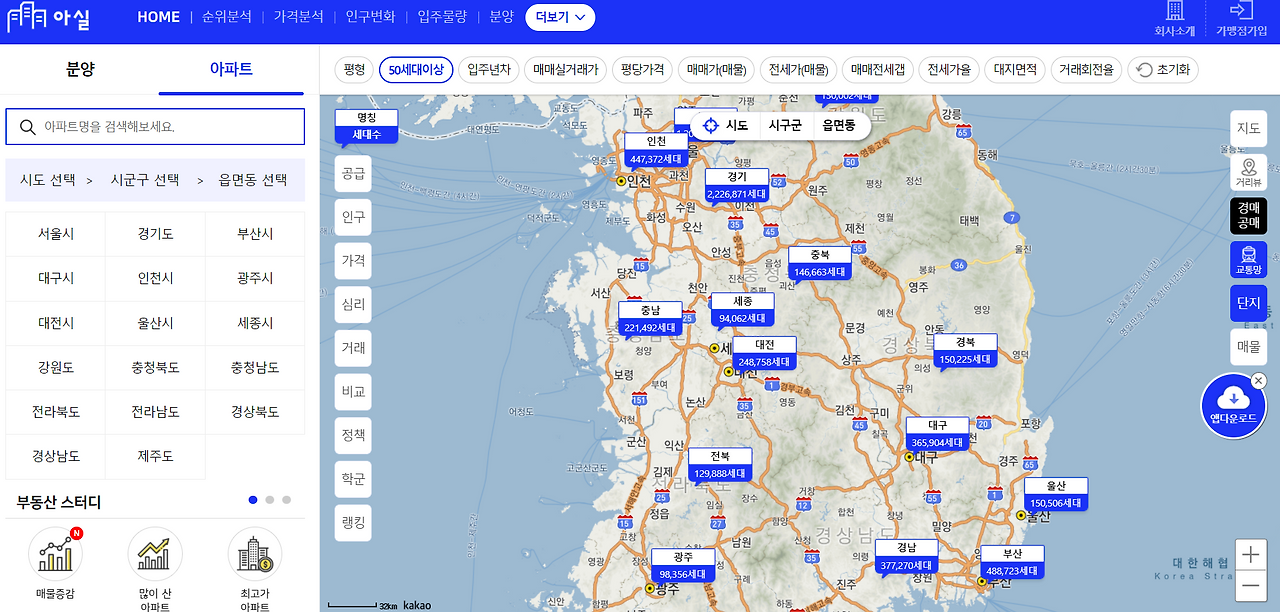This screenshot has width=1280, height=612.
Task: Toggle the 50세대이상 filter
Action: pos(416,70)
